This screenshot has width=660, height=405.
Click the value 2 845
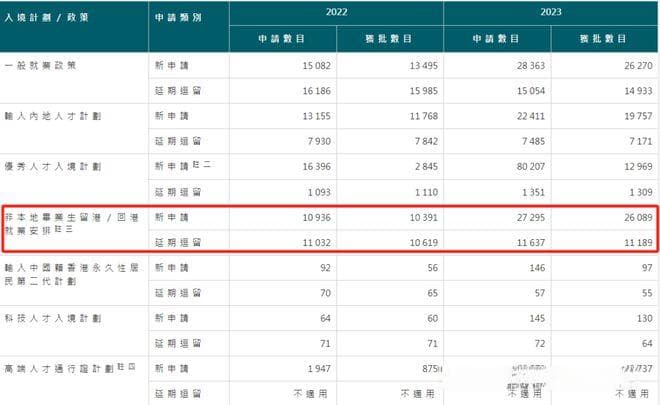(x=426, y=167)
